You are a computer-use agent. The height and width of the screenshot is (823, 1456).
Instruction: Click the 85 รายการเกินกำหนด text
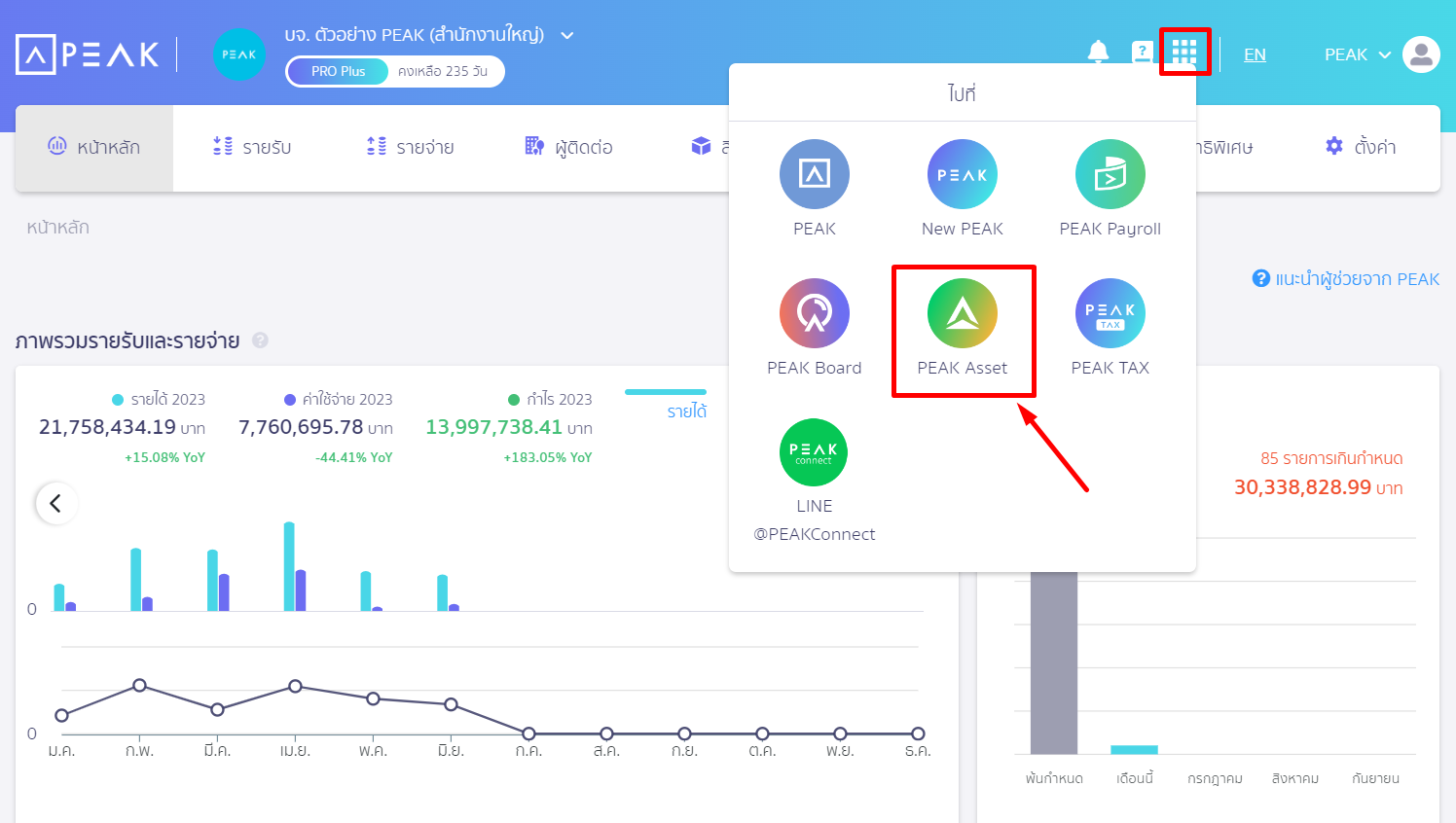click(x=1331, y=458)
